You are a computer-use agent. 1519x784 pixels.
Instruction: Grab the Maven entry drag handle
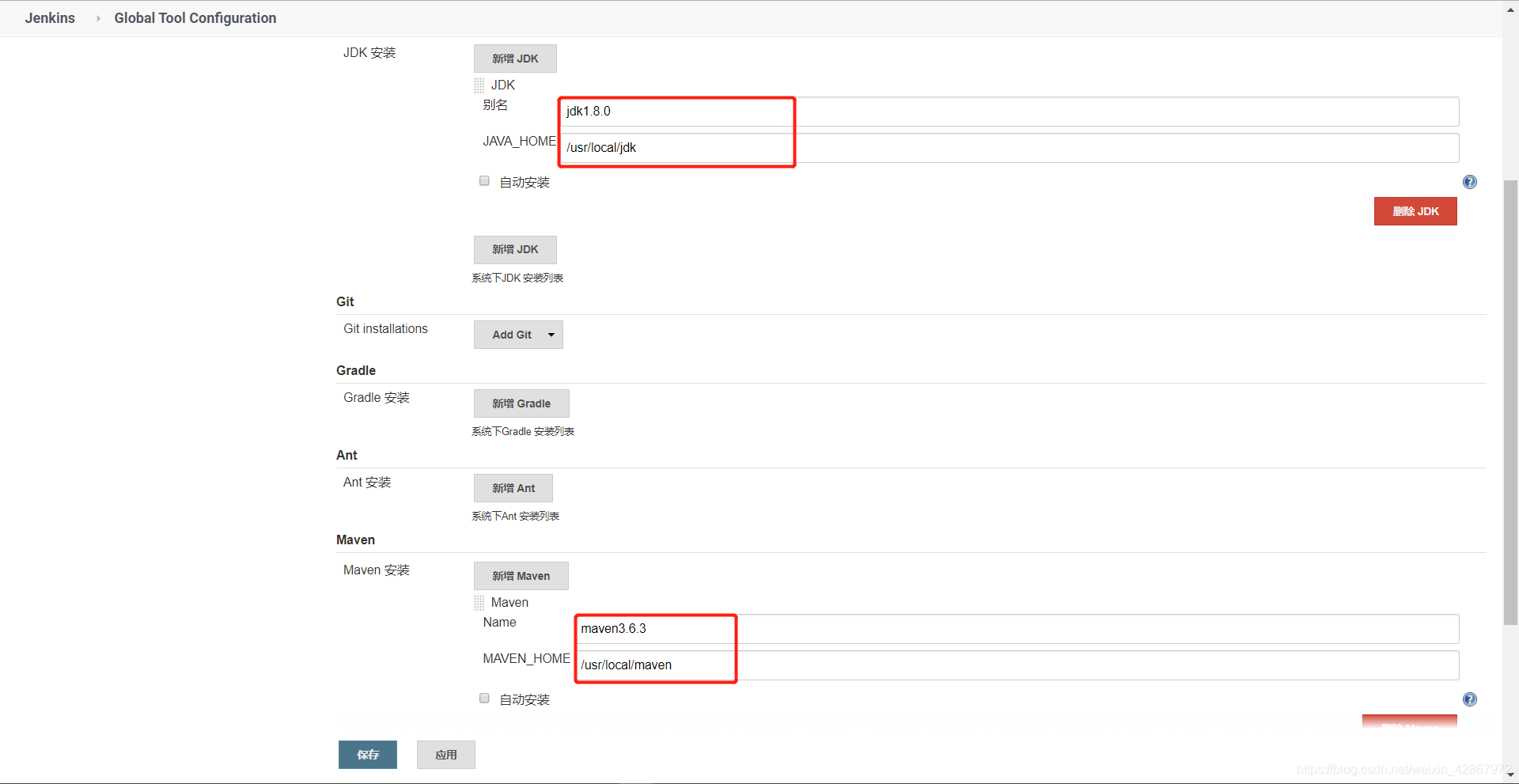click(x=479, y=603)
